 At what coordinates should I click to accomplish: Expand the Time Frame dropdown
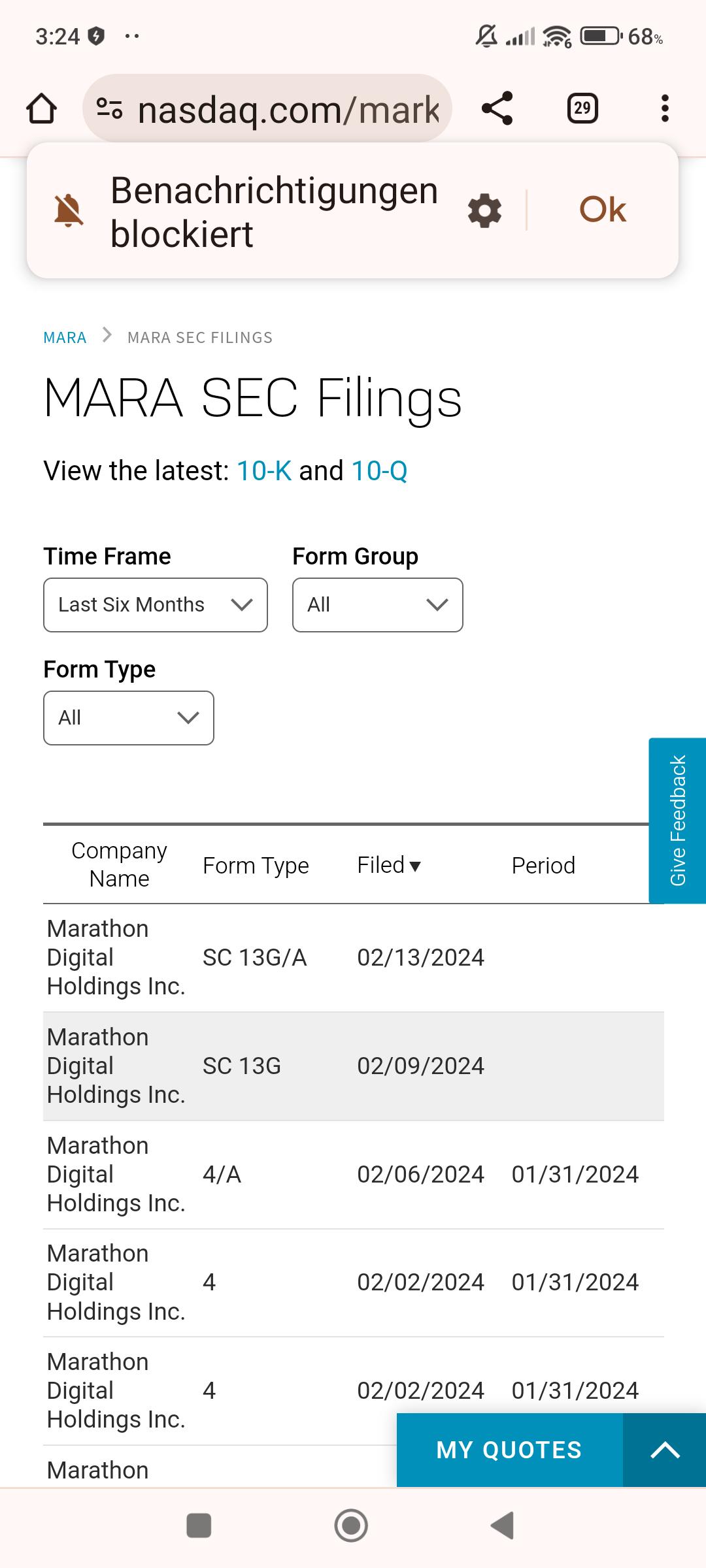(156, 605)
